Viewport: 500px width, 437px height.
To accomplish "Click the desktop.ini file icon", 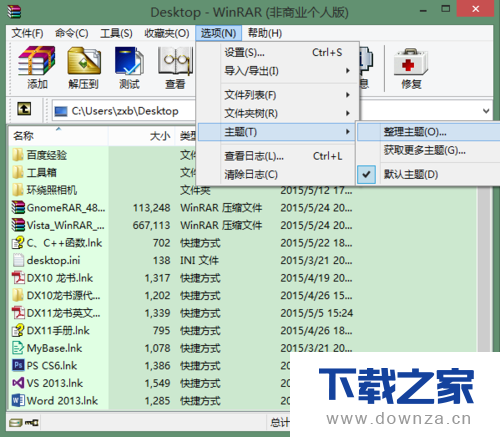I will pyautogui.click(x=18, y=260).
